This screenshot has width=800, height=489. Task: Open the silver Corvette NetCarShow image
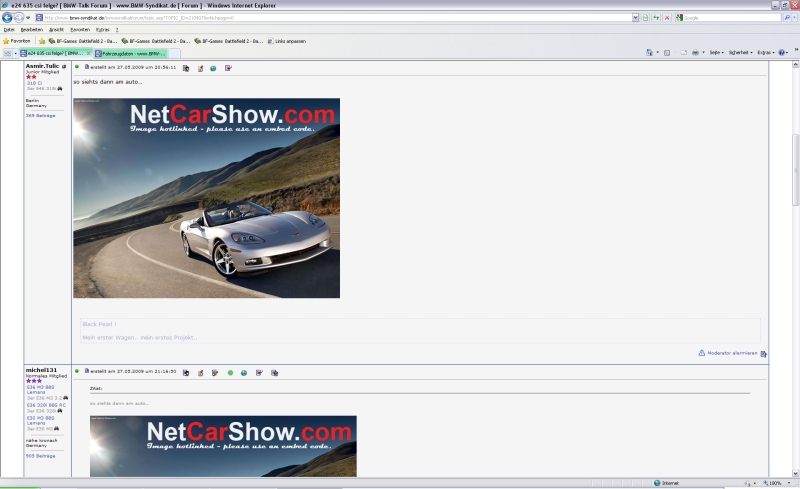[207, 198]
